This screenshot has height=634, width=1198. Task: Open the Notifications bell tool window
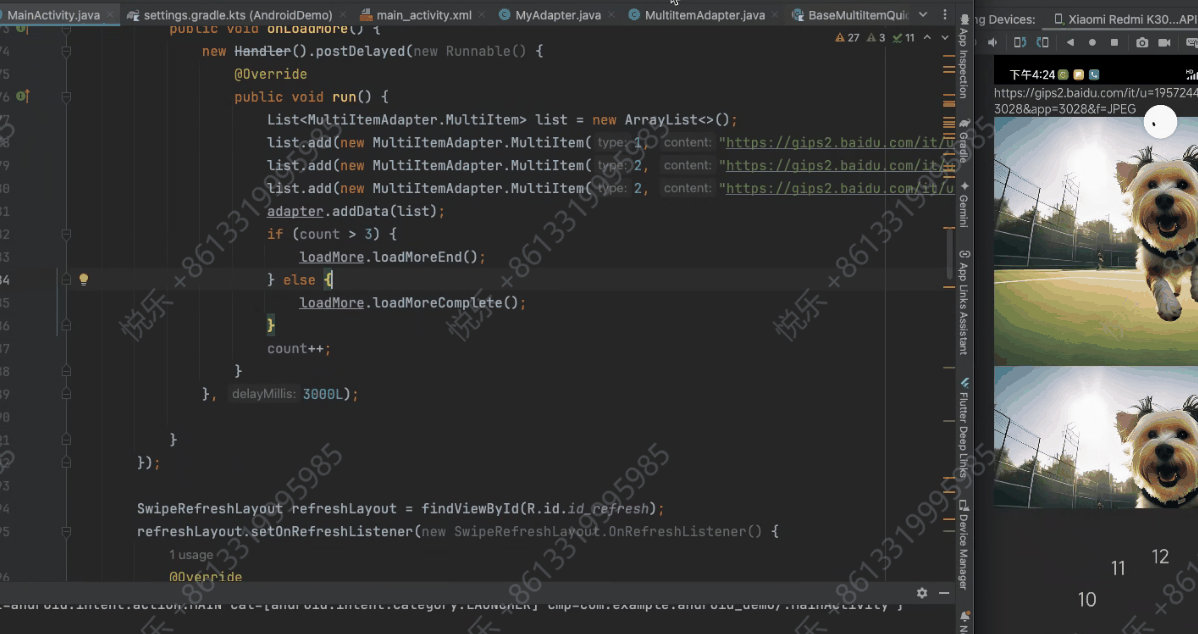click(x=964, y=620)
